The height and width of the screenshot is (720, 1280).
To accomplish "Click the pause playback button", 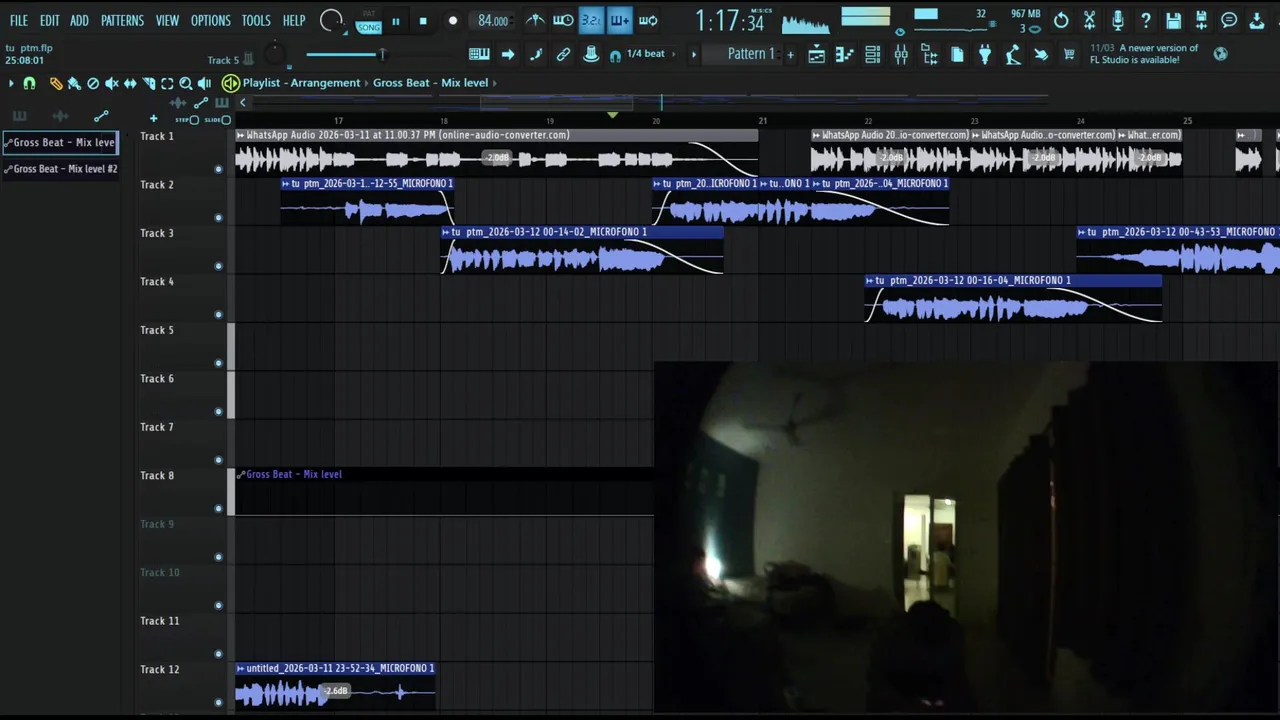I will point(396,21).
